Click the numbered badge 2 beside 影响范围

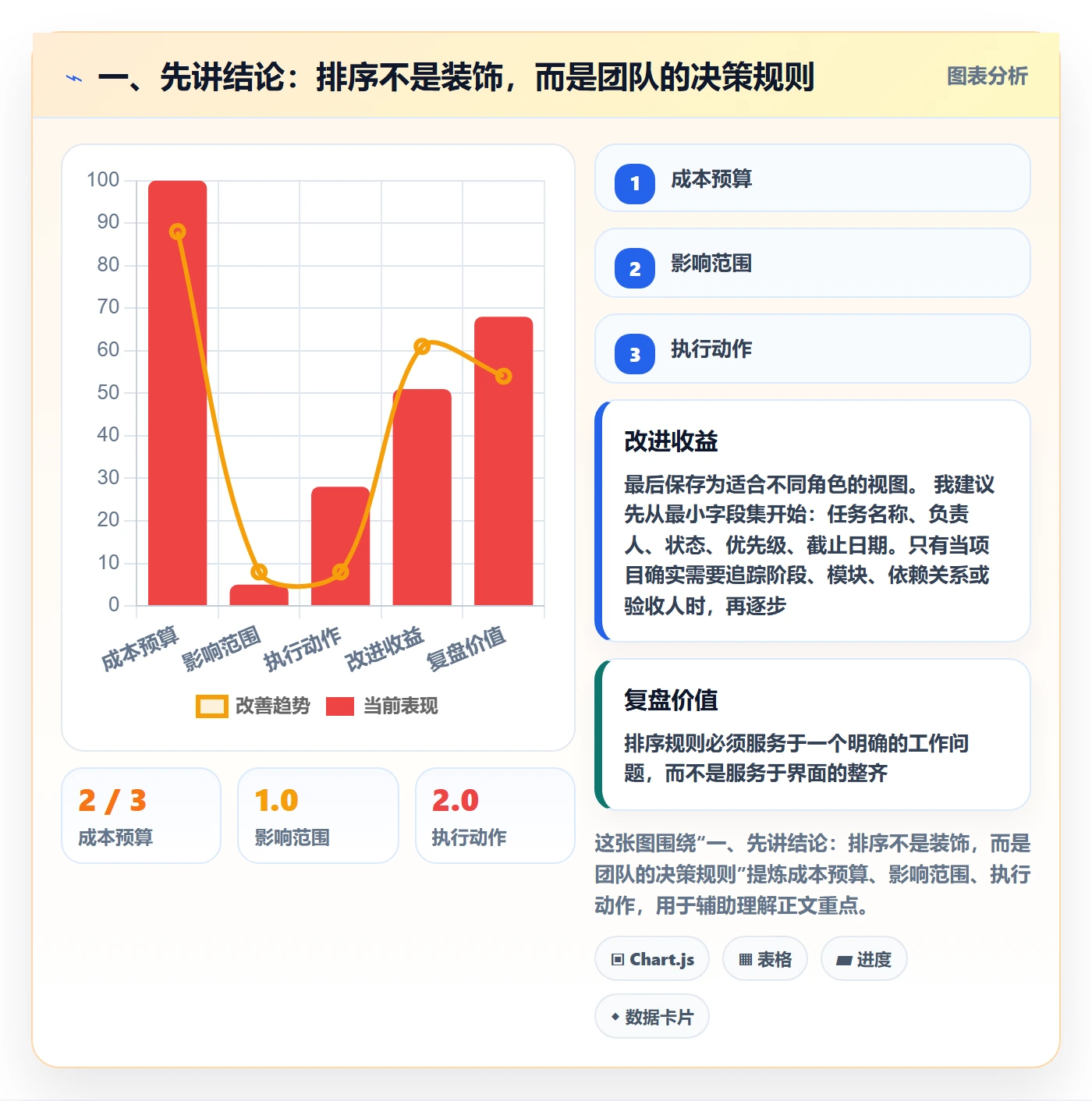pos(635,268)
